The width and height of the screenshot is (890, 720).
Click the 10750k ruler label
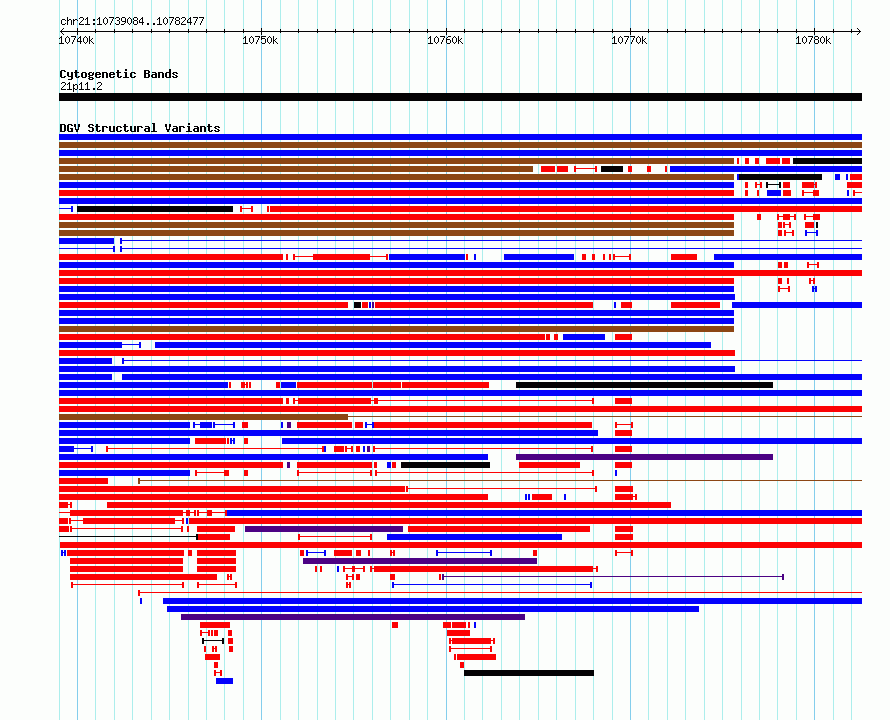(x=261, y=40)
